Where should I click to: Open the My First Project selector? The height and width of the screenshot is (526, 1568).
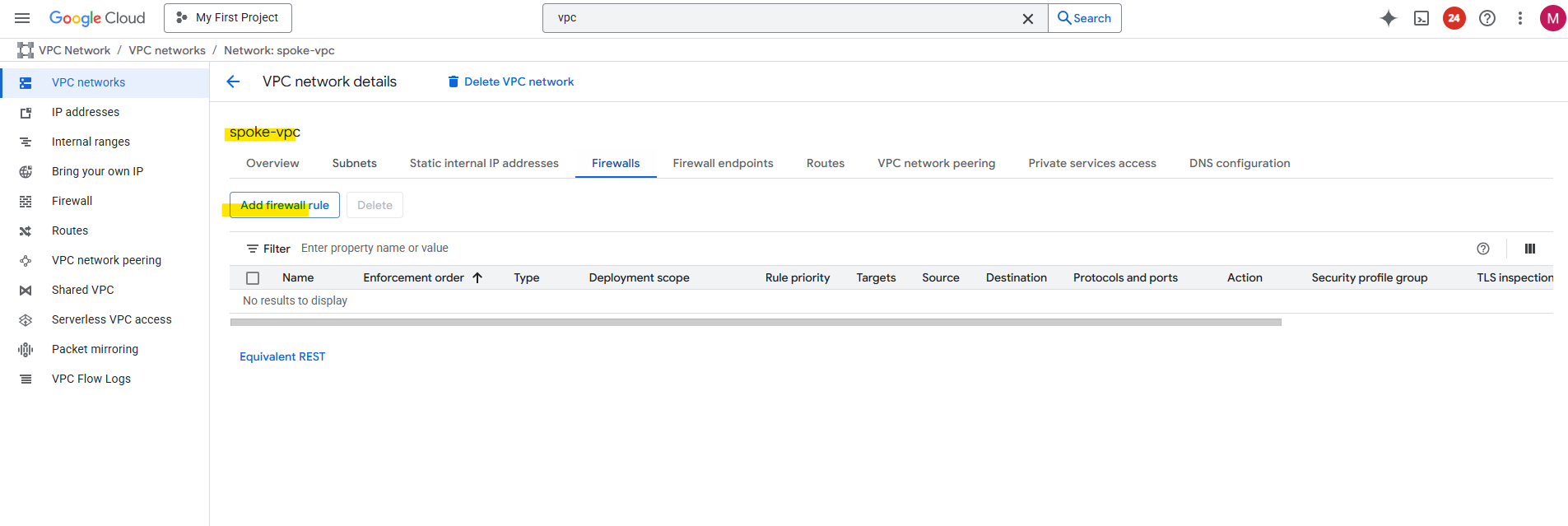[228, 18]
